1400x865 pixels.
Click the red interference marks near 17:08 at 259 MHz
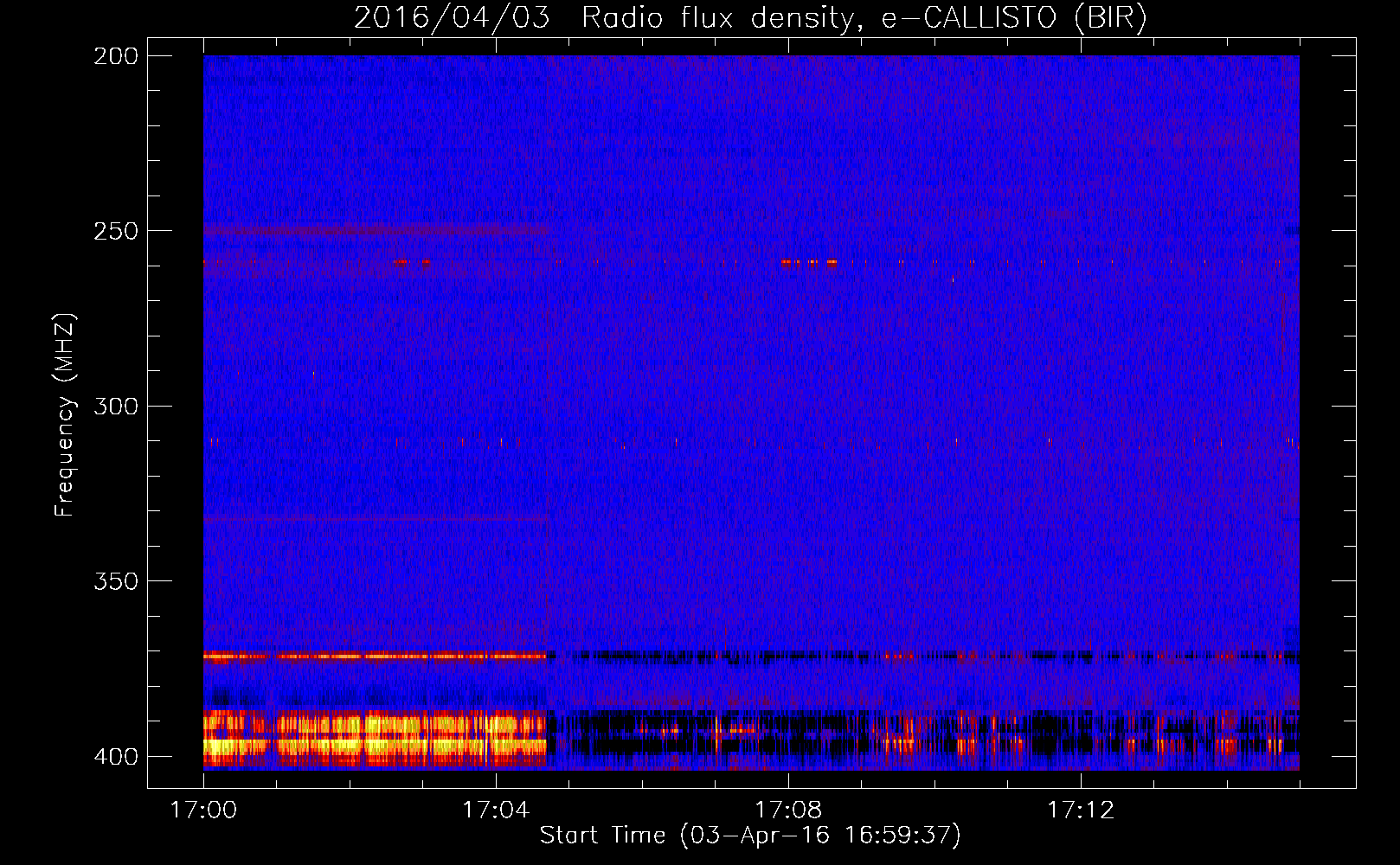click(x=810, y=262)
